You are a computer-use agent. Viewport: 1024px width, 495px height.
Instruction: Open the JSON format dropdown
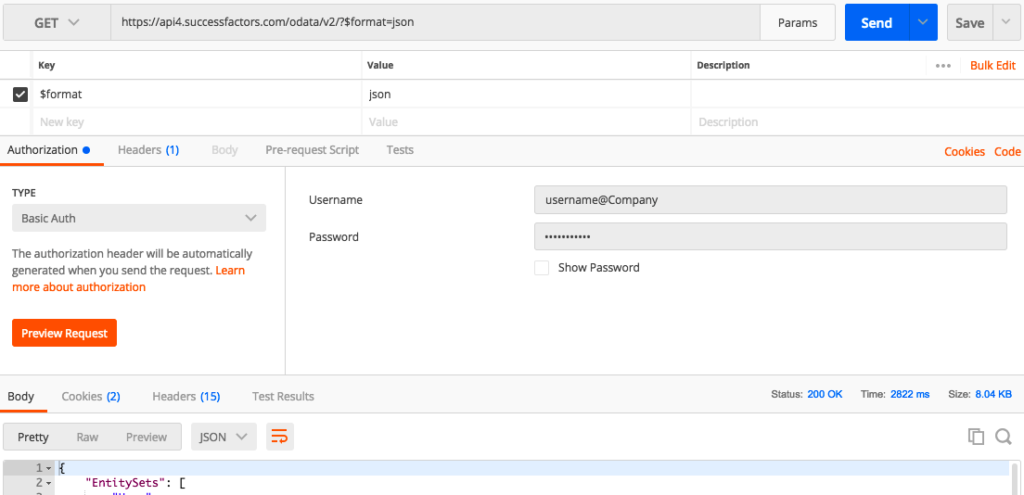[x=224, y=437]
